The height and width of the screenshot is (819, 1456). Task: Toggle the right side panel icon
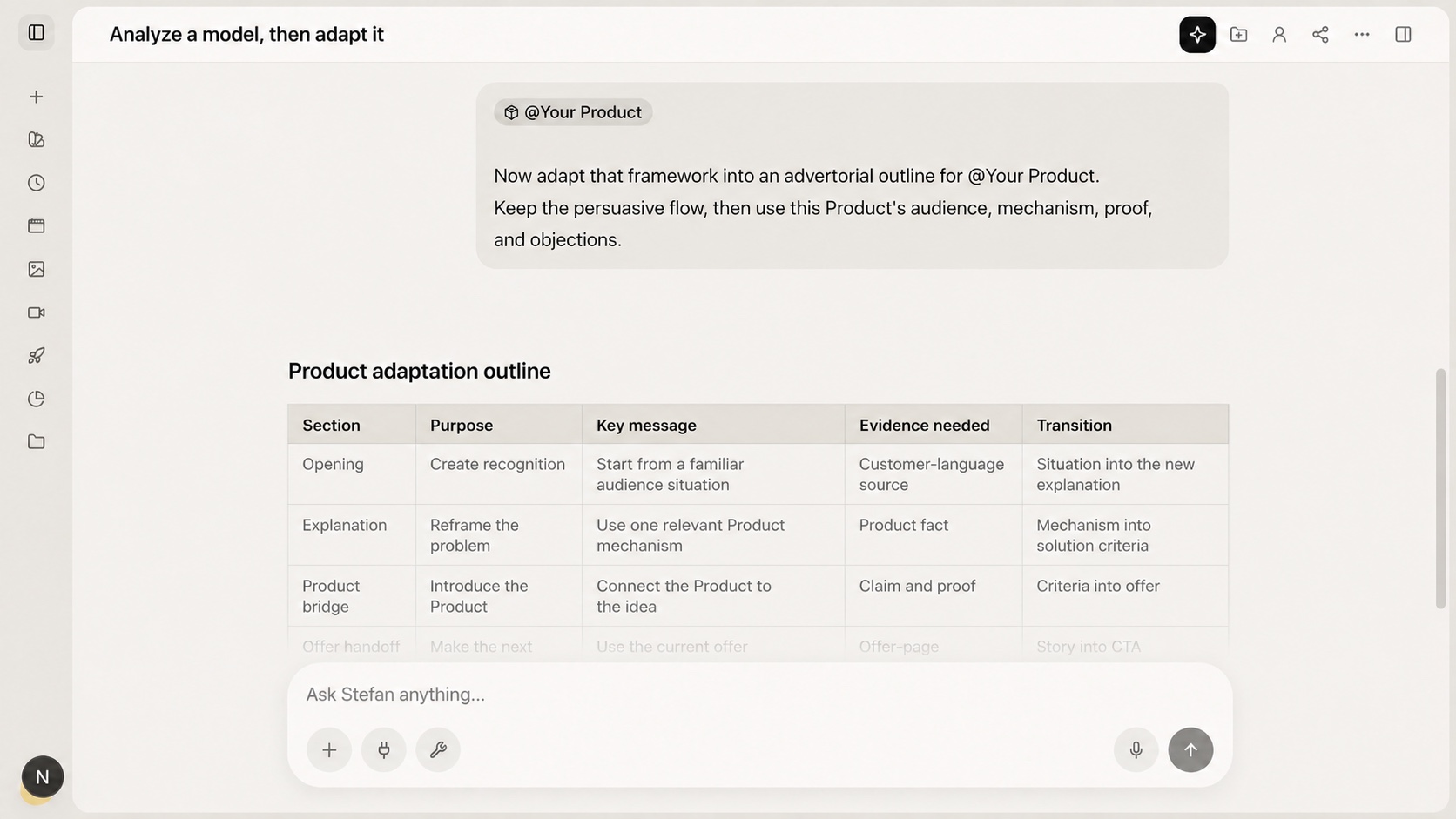[x=1403, y=34]
